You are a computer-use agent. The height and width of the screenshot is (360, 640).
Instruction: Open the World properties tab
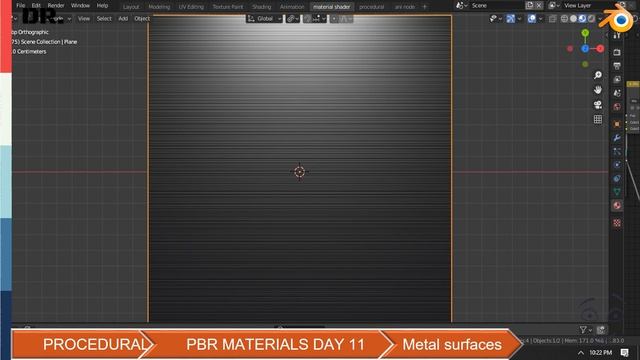click(617, 107)
